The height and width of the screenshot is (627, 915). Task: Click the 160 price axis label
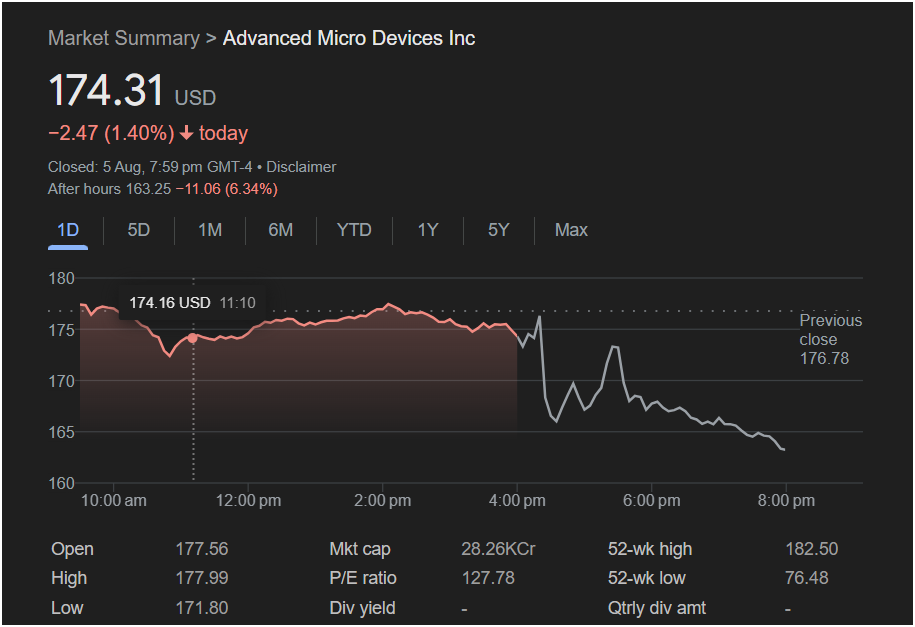point(61,483)
